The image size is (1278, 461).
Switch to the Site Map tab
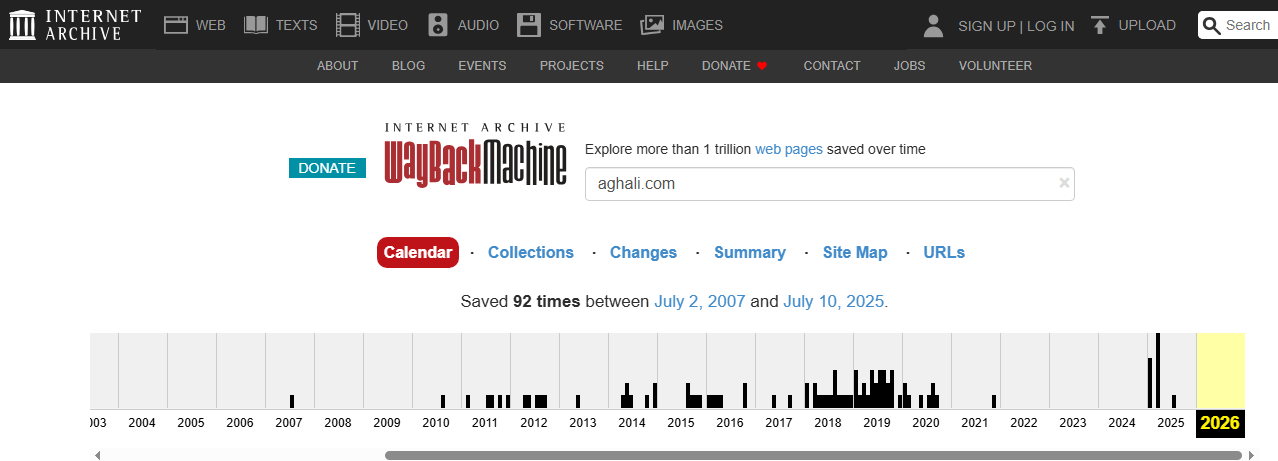[855, 252]
